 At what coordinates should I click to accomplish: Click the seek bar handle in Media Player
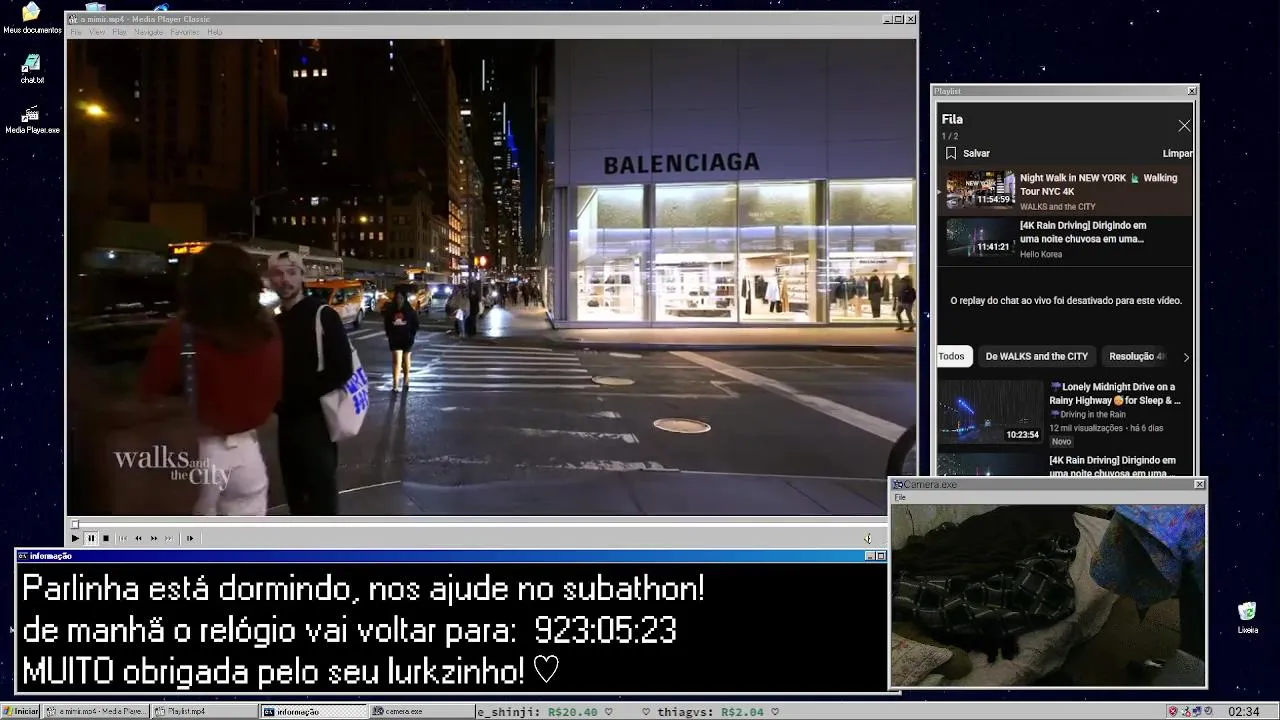74,524
